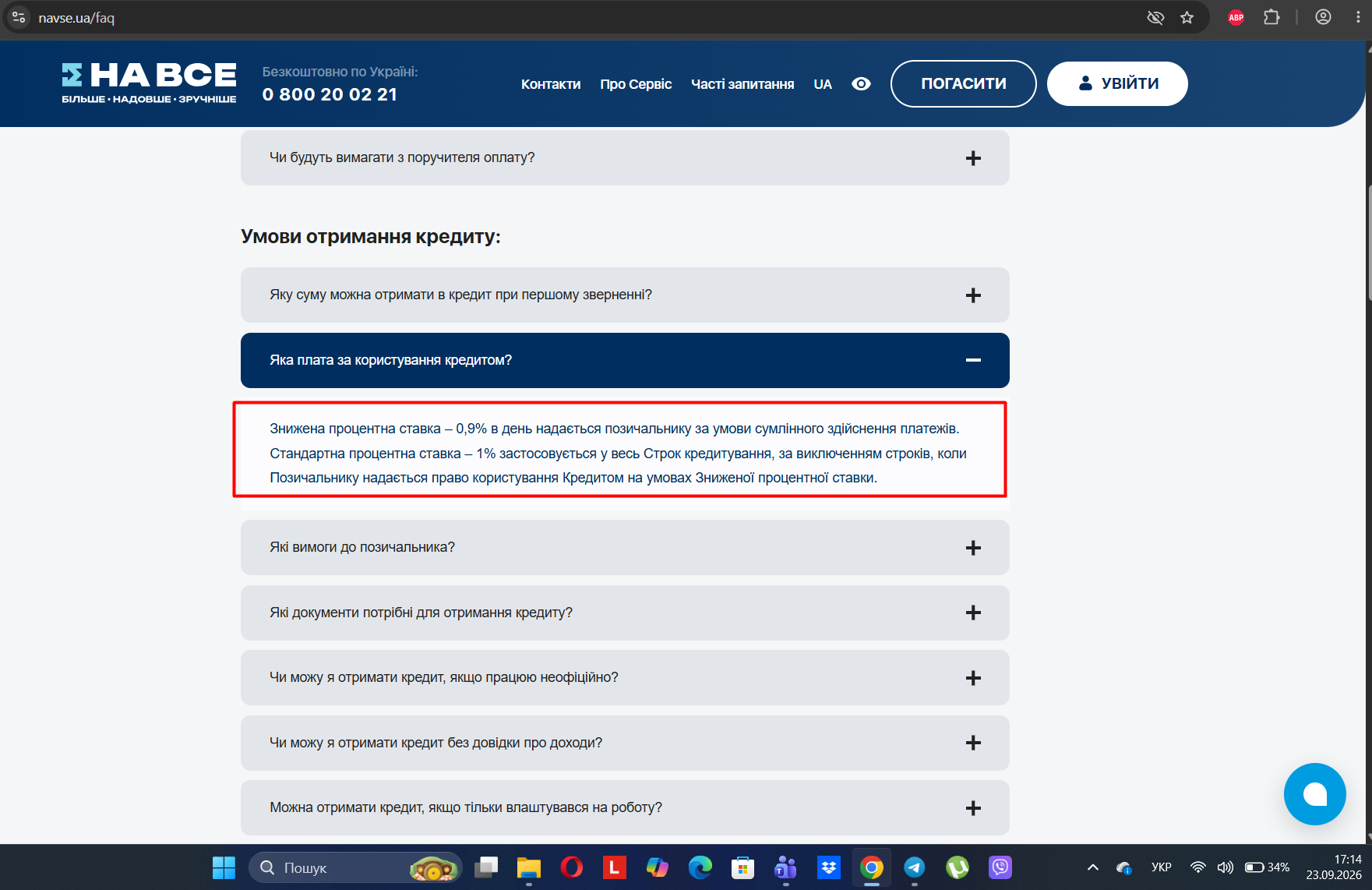Expand 'Чи будуть вимагати з поручителя оплату?'
This screenshot has width=1372, height=890.
(x=625, y=157)
